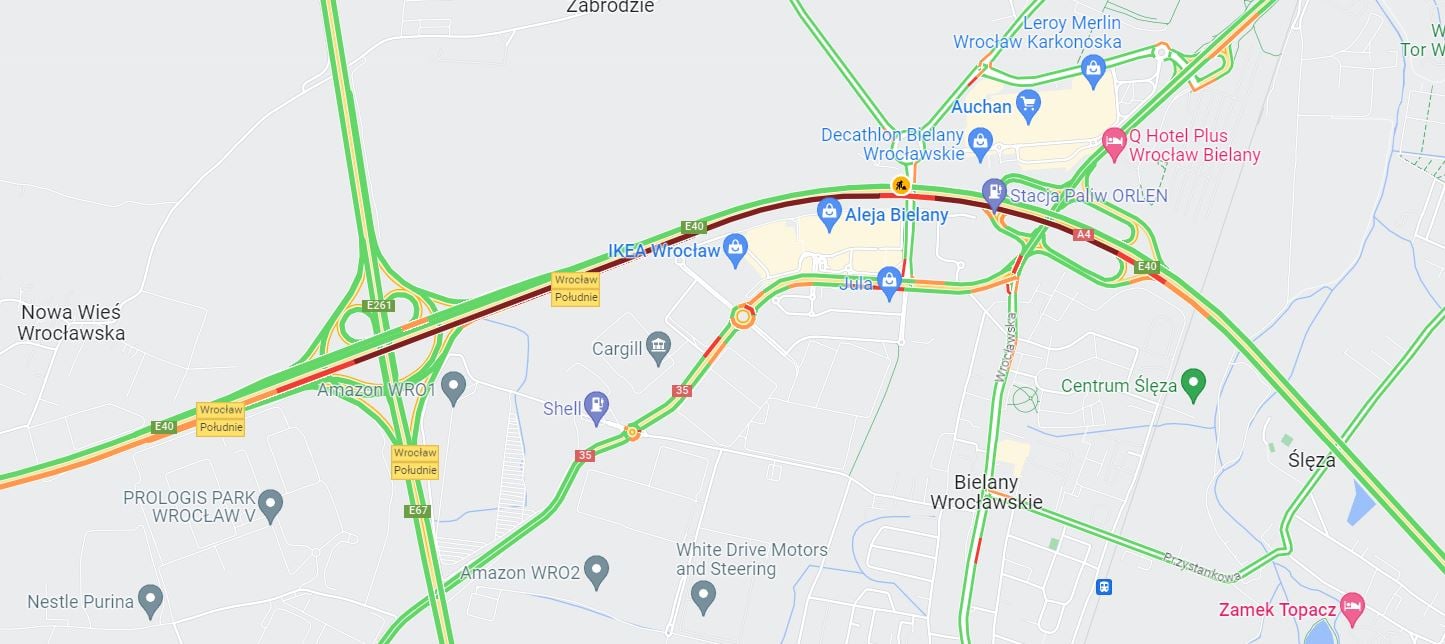Screen dimensions: 1445x644
Task: Open the Q Hotel Plus lodging marker
Action: 1114,144
